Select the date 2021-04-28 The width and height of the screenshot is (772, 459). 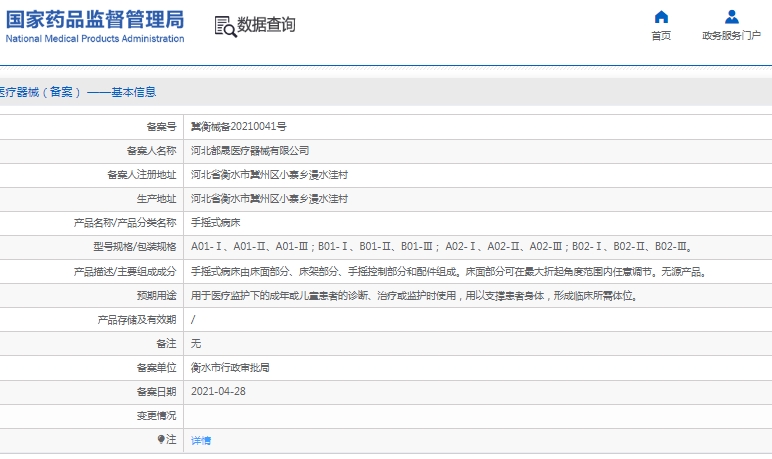pyautogui.click(x=218, y=392)
